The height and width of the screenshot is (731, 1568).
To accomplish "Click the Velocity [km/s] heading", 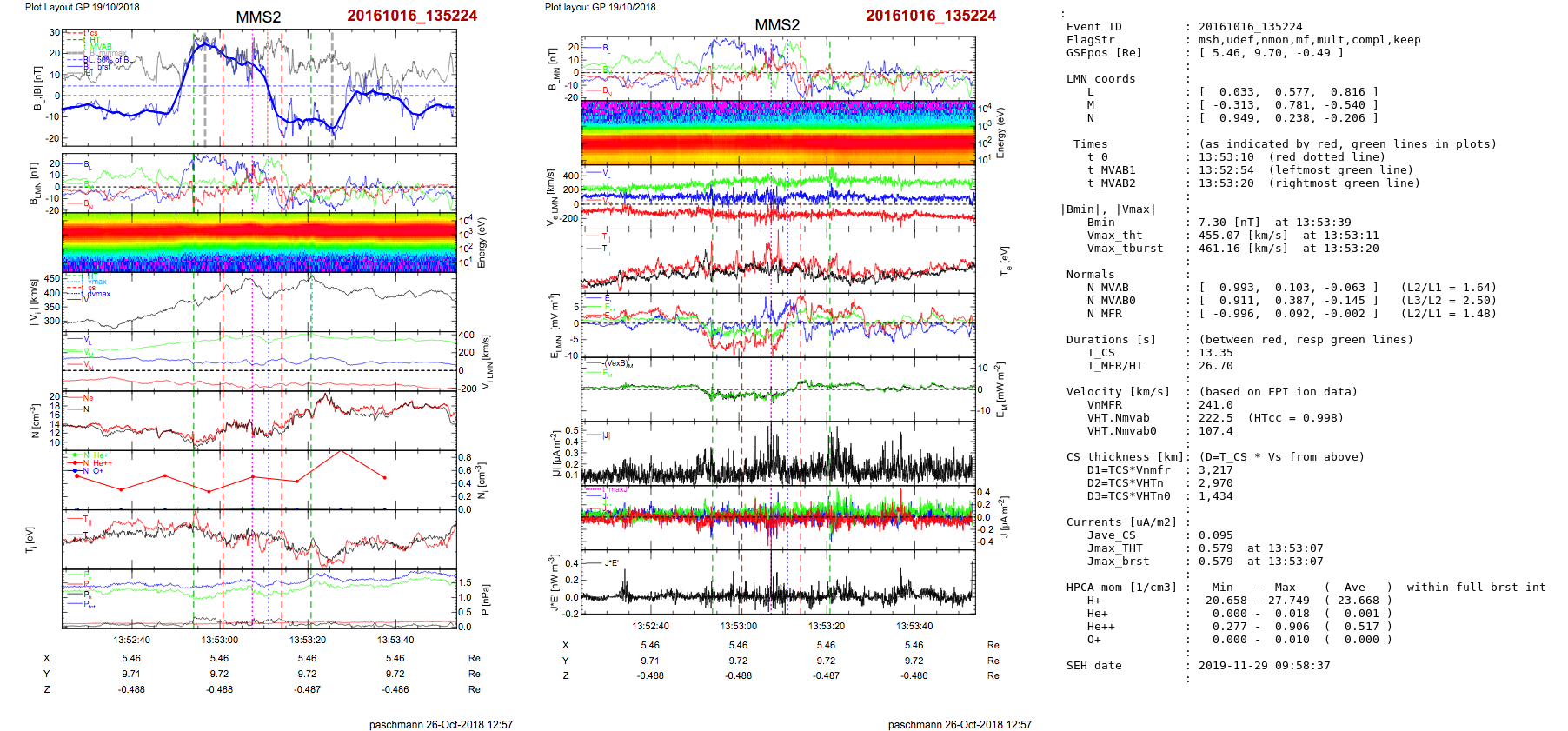I will coord(1118,392).
